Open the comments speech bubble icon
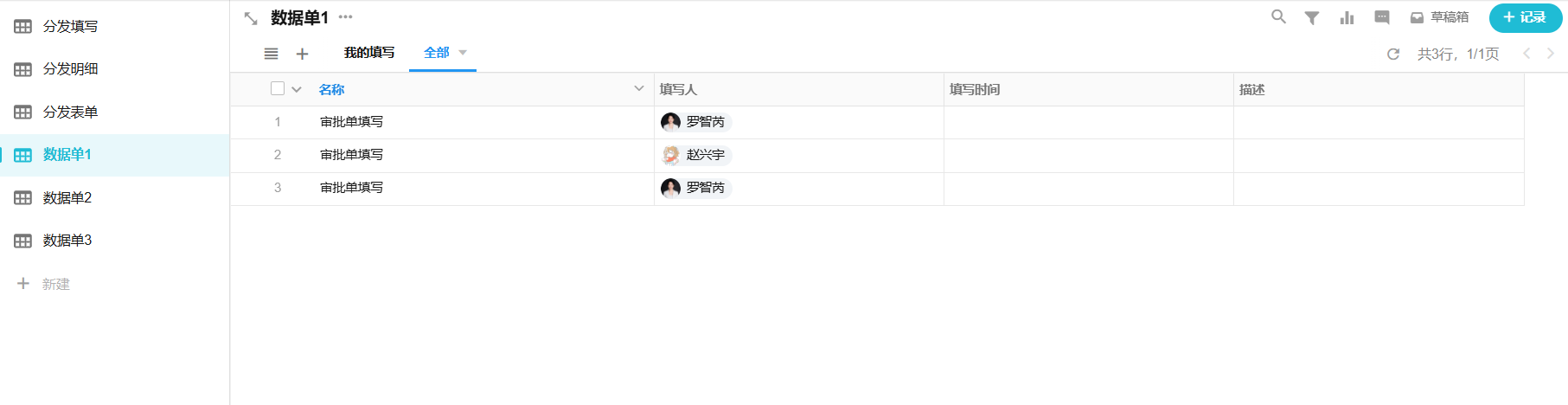Screen dimensions: 1568x405 pos(1382,17)
